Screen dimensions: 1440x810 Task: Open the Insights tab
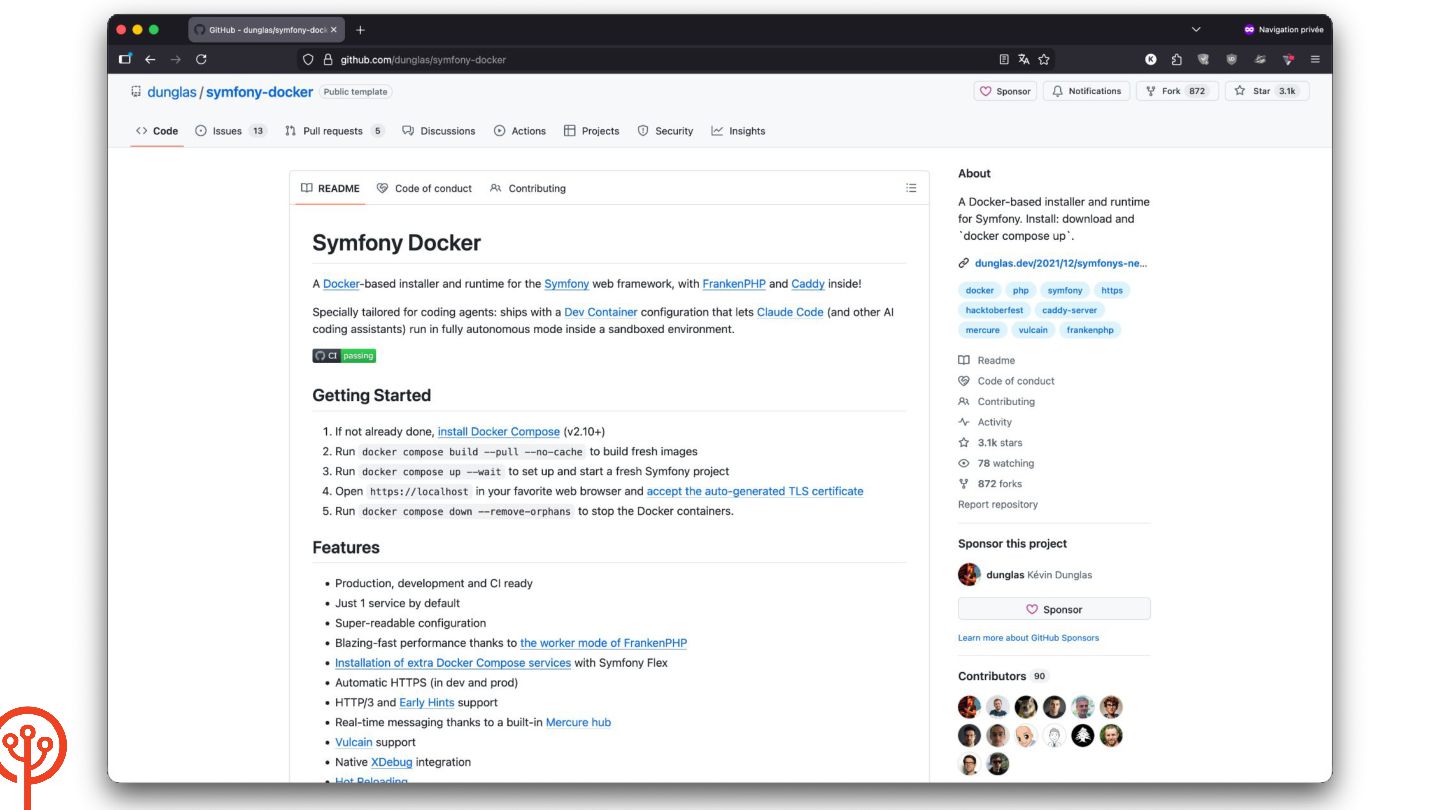pos(738,131)
